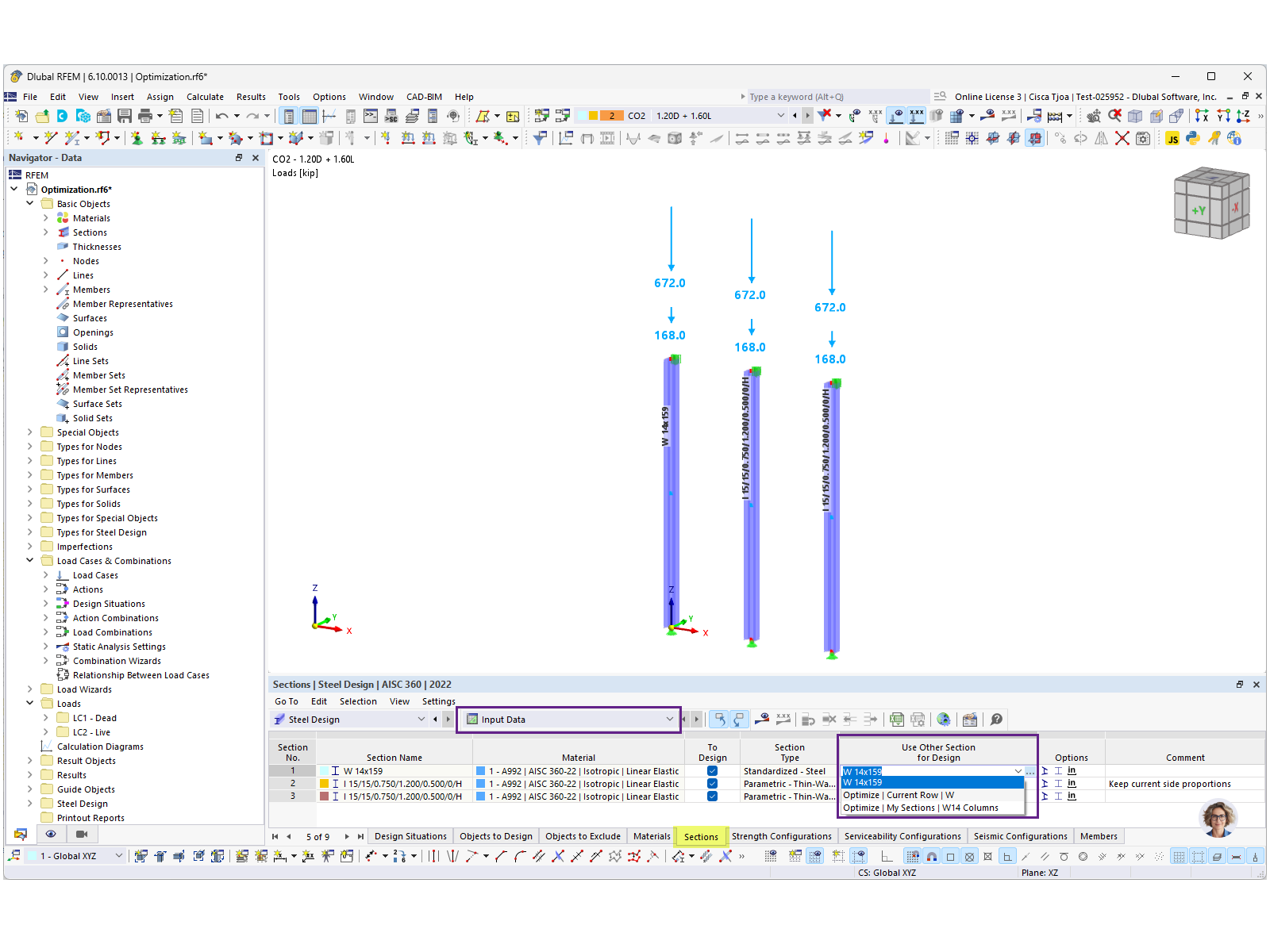This screenshot has width=1270, height=952.
Task: Toggle To Design checkbox for section 1
Action: pos(712,771)
